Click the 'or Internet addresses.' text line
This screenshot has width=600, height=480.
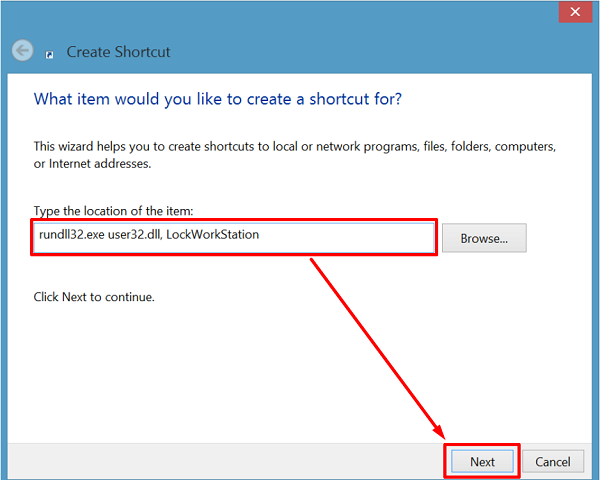92,164
